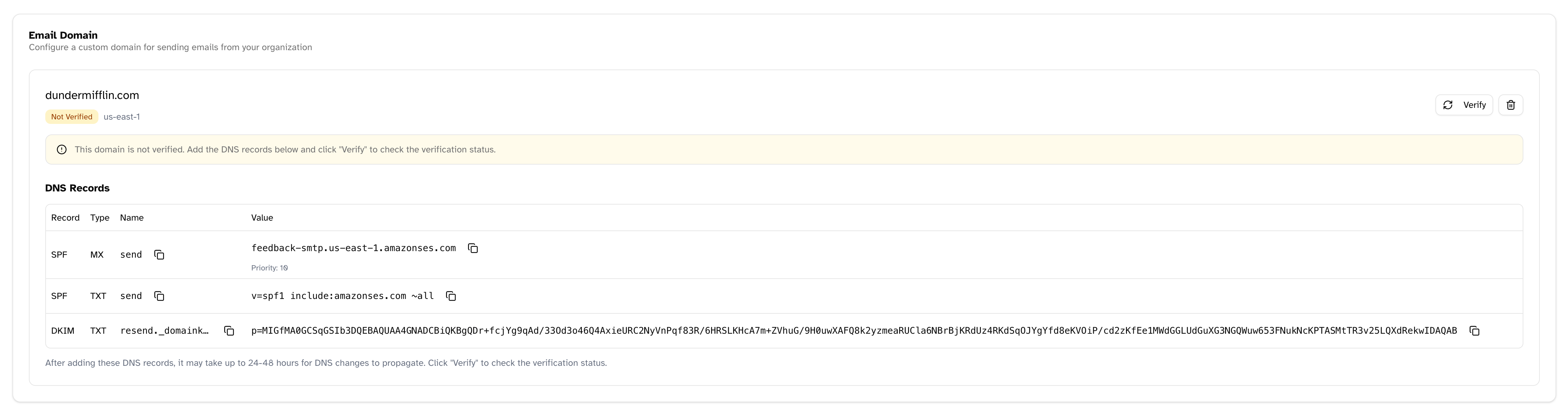Image resolution: width=1568 pixels, height=415 pixels.
Task: Click the Priority: 10 label
Action: pos(270,267)
